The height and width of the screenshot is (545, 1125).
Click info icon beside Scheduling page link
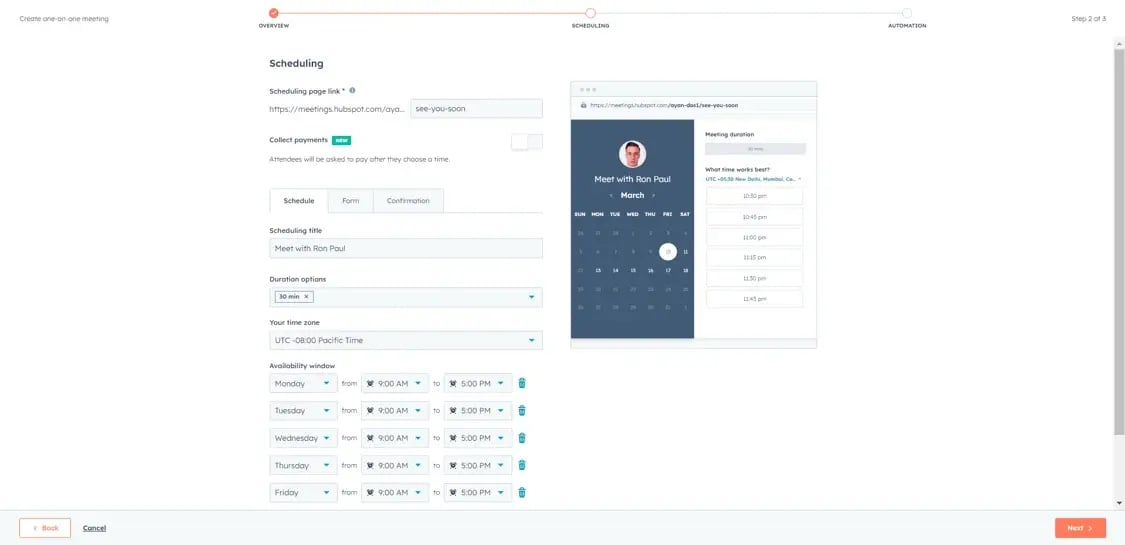352,90
